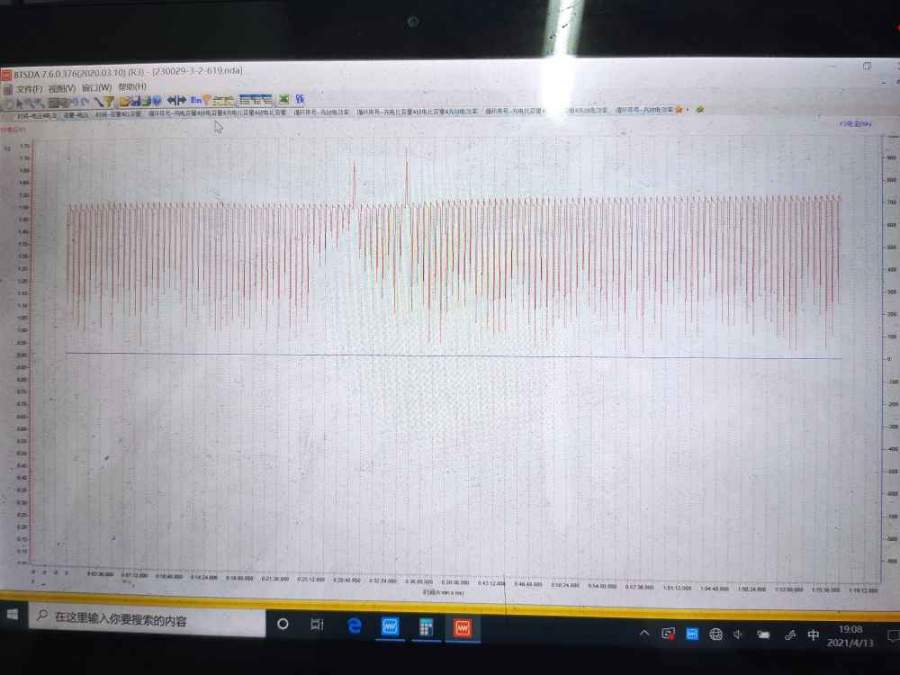Screen dimensions: 900x675
Task: Switch to the red BTSDA taskbar app
Action: (x=462, y=628)
